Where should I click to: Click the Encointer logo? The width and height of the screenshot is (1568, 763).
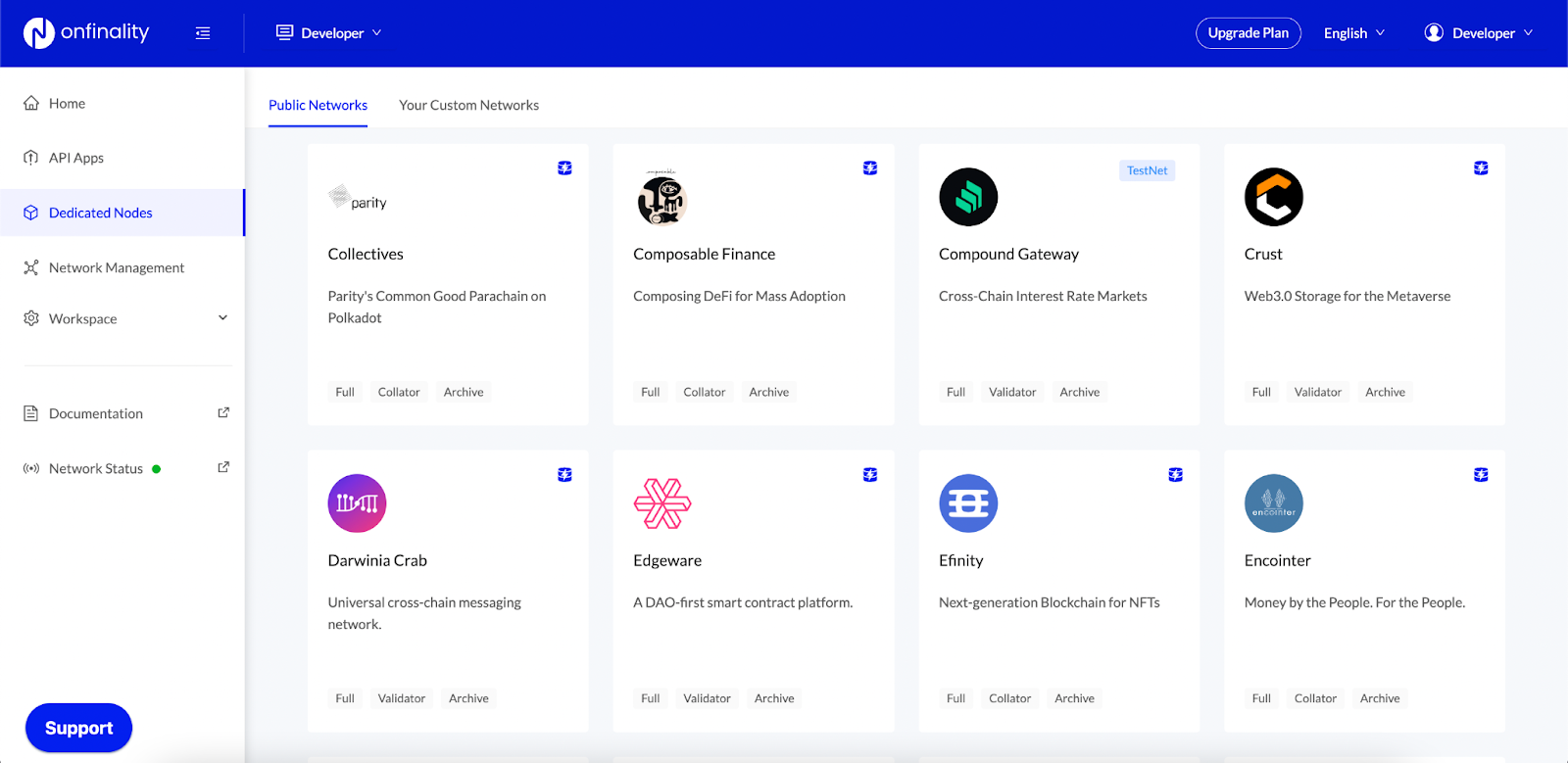1274,503
